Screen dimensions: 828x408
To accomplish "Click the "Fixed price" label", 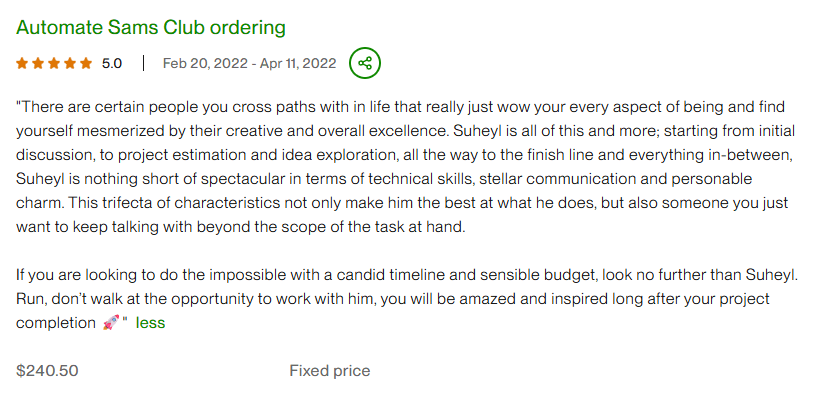I will click(330, 371).
